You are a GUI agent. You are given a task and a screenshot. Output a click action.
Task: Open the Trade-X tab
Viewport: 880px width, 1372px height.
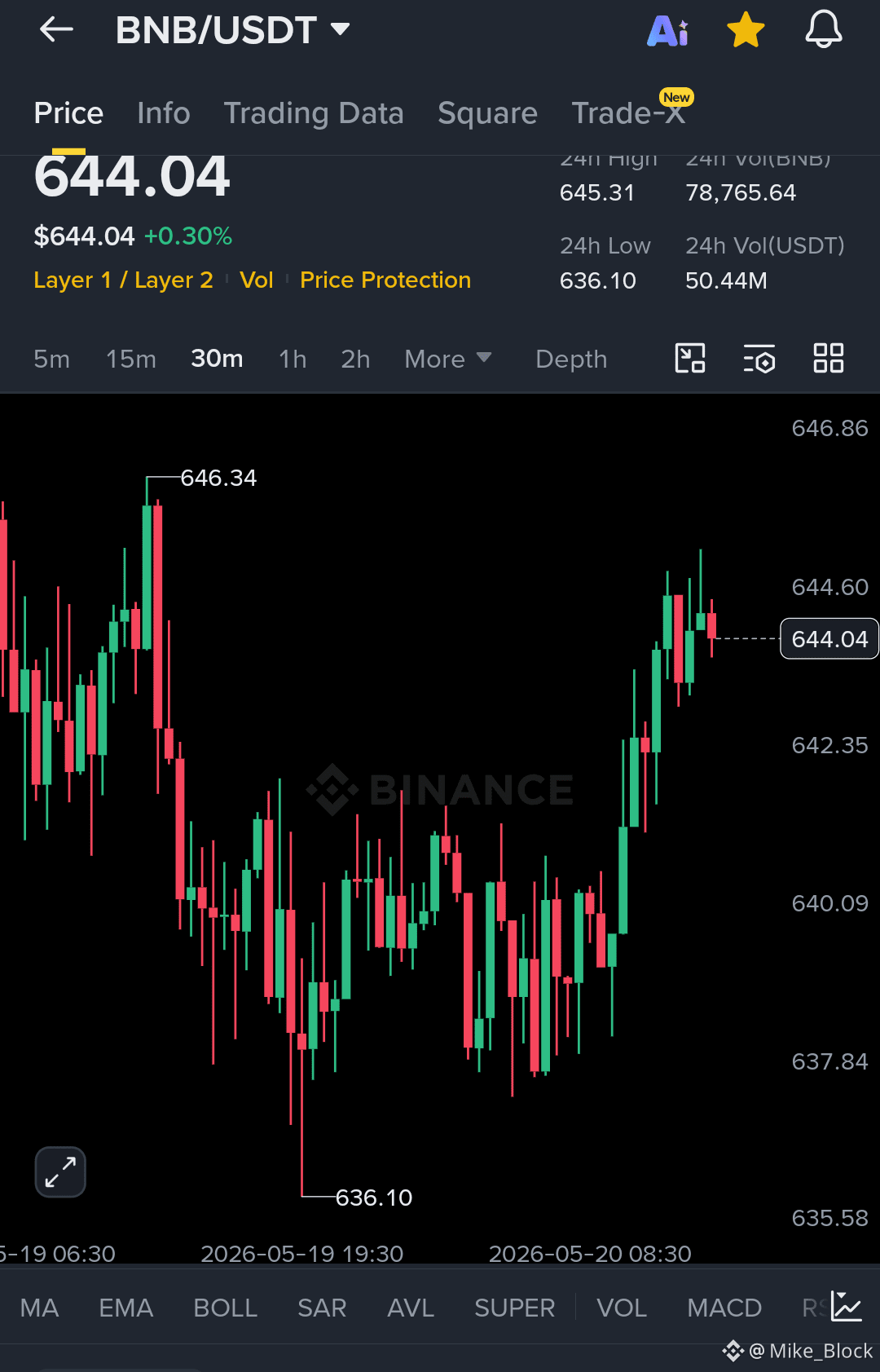click(x=629, y=113)
